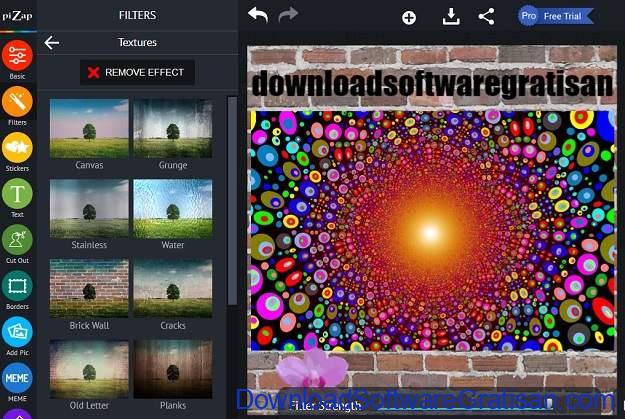The height and width of the screenshot is (419, 625).
Task: Download the edited image
Action: [451, 16]
